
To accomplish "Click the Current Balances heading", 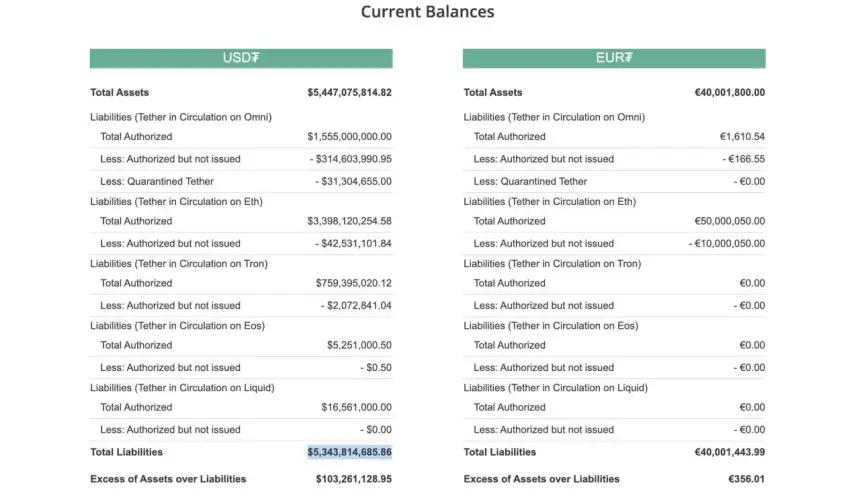I will coord(427,12).
